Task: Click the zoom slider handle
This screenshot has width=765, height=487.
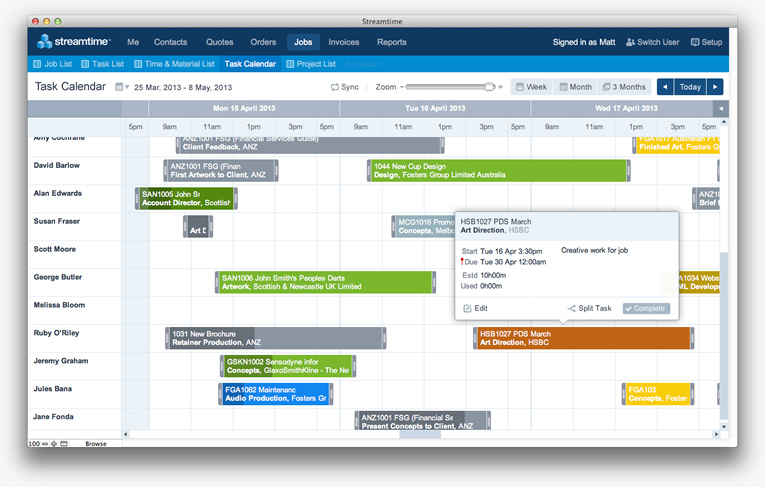Action: pos(489,87)
